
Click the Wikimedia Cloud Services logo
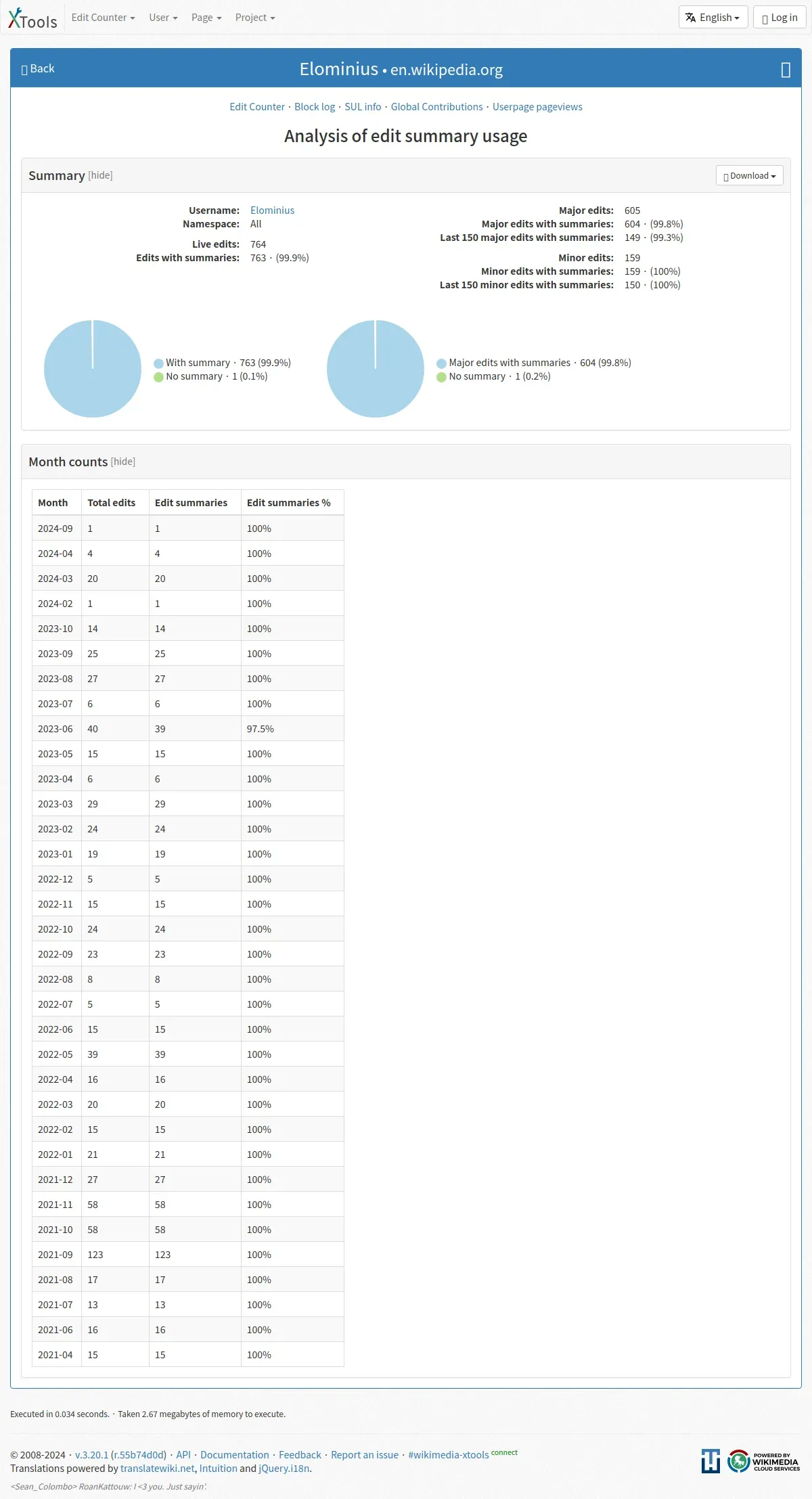coord(764,1461)
